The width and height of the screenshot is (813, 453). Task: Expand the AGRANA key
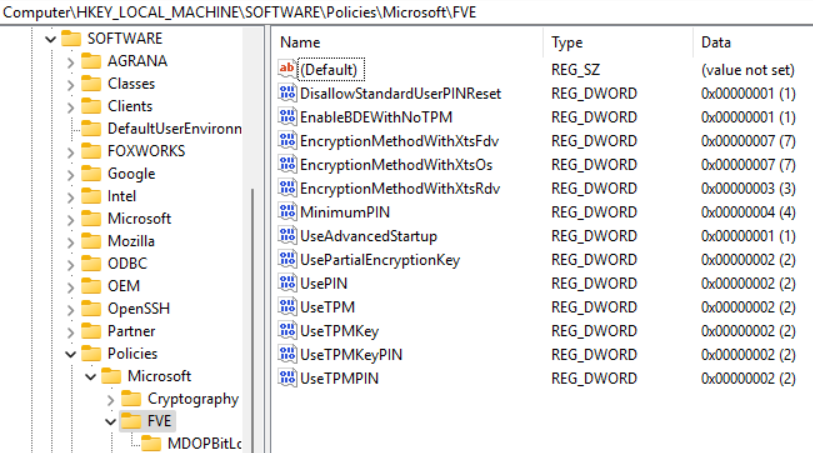tap(71, 63)
